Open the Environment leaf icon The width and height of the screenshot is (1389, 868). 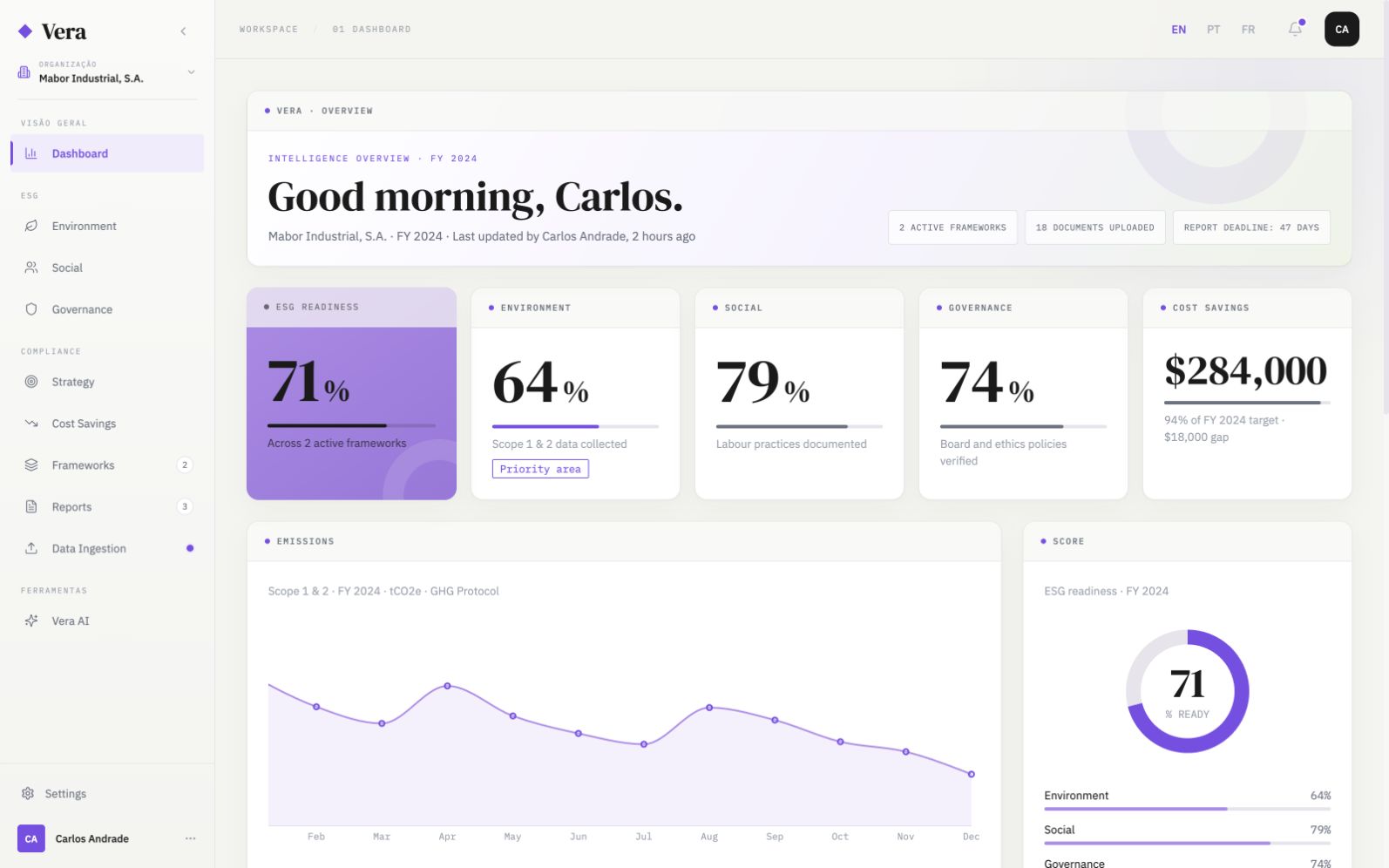[x=31, y=226]
